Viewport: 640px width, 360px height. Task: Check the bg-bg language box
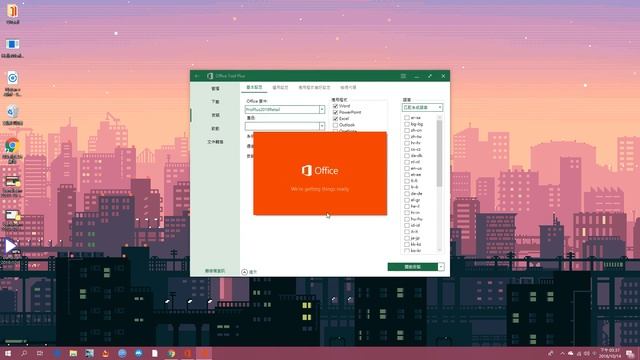click(x=407, y=124)
